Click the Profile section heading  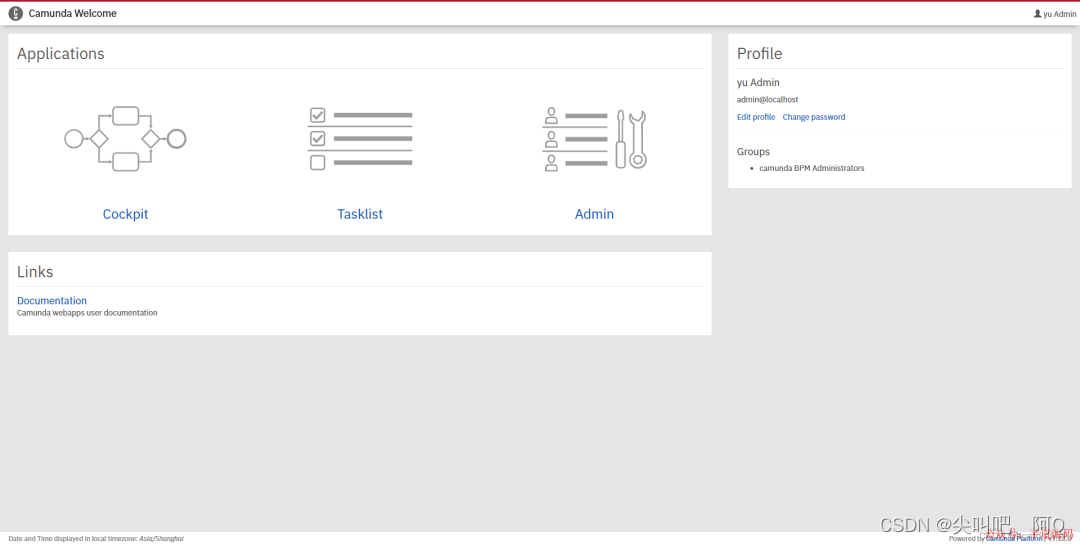click(760, 54)
